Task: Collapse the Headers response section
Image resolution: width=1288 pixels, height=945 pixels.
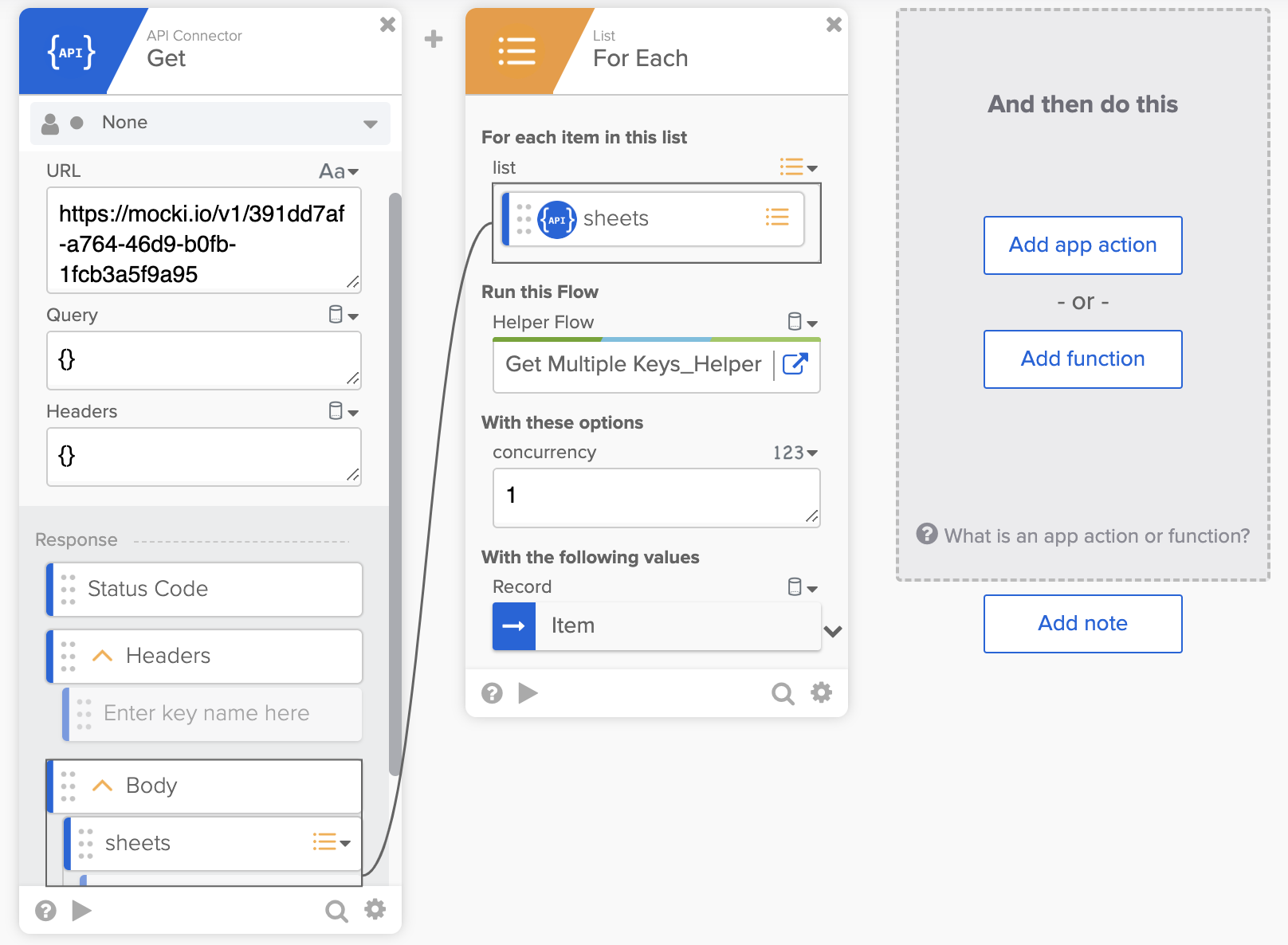Action: 102,656
